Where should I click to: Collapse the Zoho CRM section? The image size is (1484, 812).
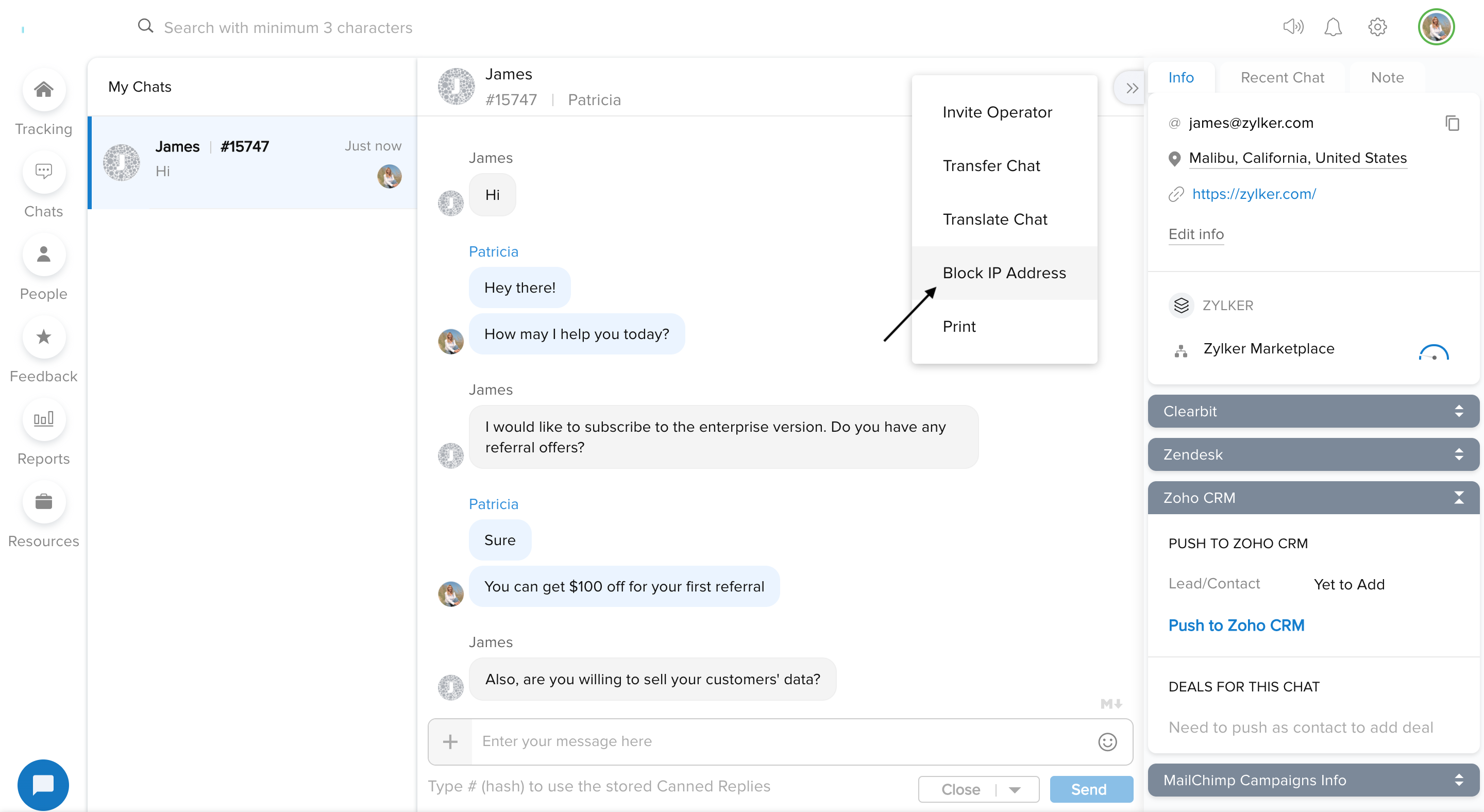(x=1458, y=498)
